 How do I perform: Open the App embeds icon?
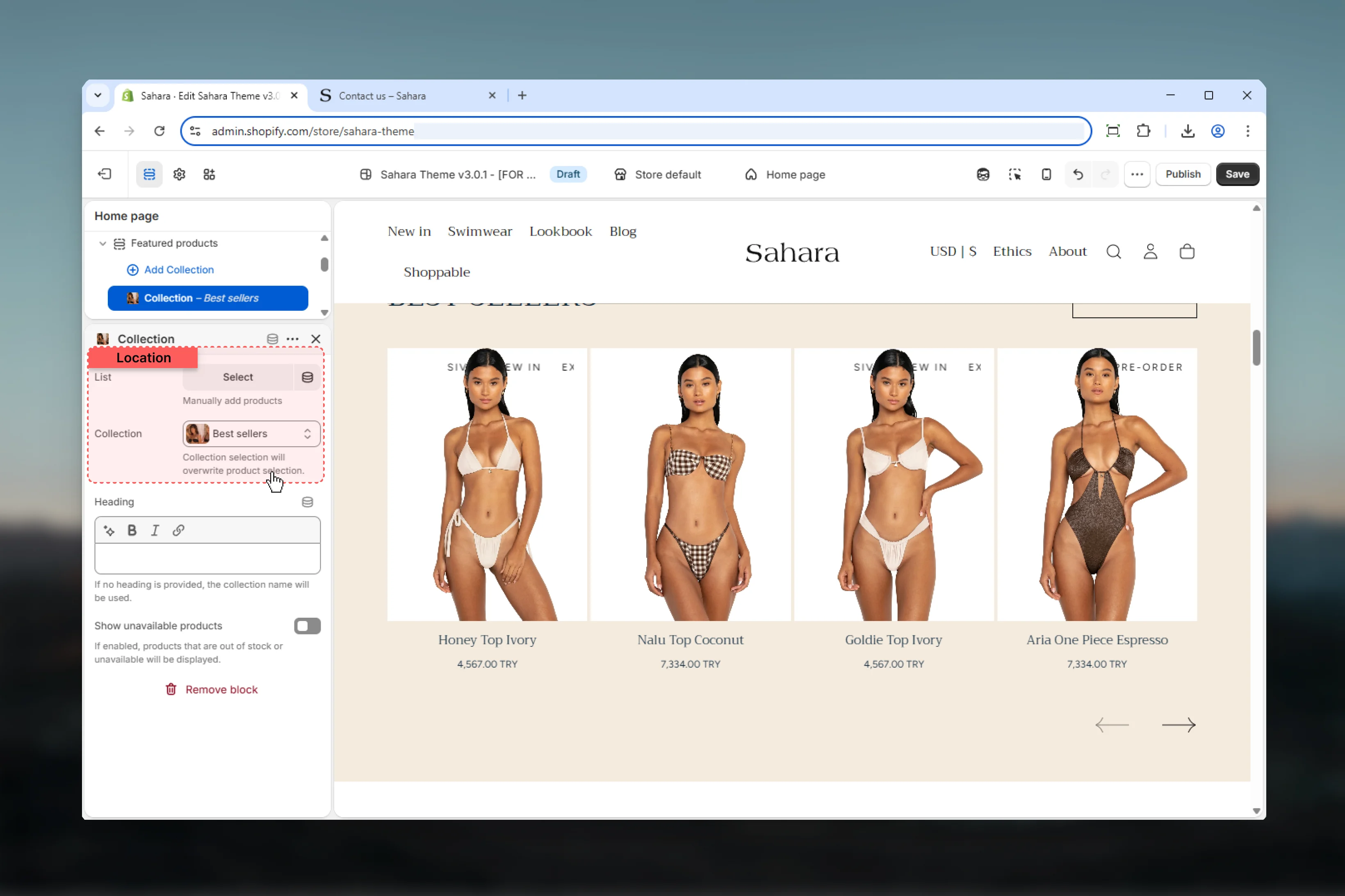209,174
